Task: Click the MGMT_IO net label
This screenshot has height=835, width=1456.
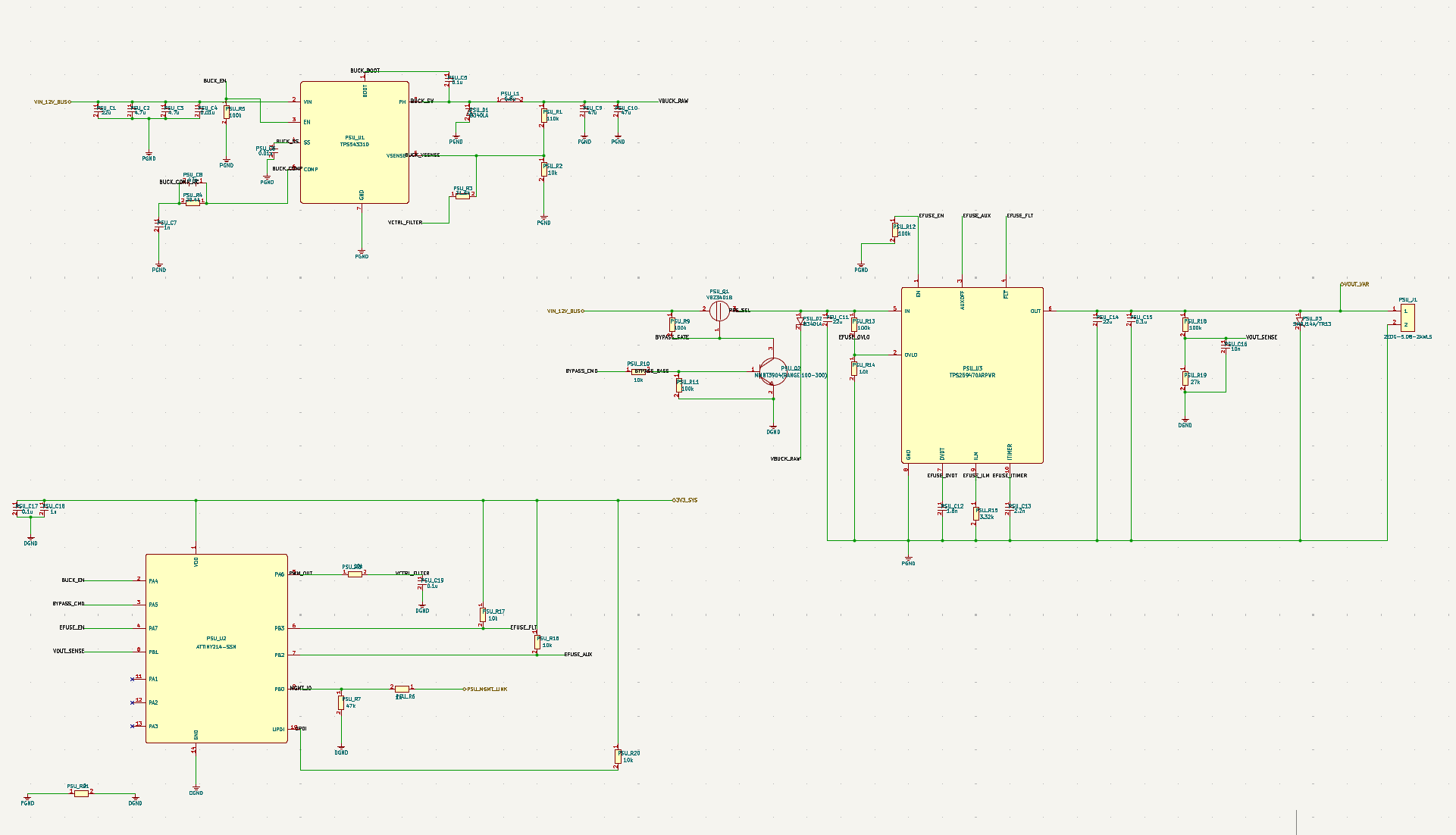Action: [x=300, y=688]
